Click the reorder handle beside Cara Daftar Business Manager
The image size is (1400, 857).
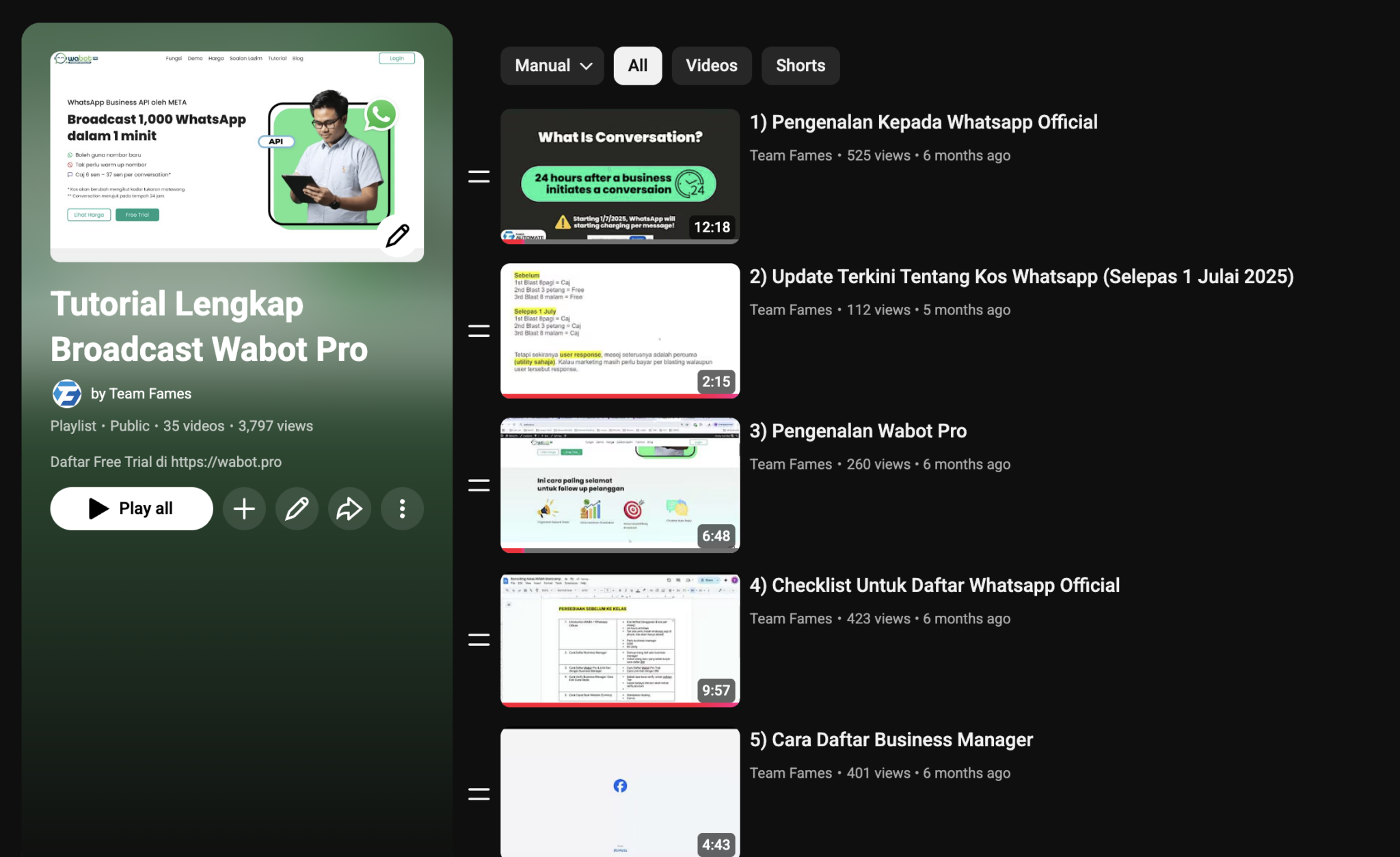click(479, 794)
